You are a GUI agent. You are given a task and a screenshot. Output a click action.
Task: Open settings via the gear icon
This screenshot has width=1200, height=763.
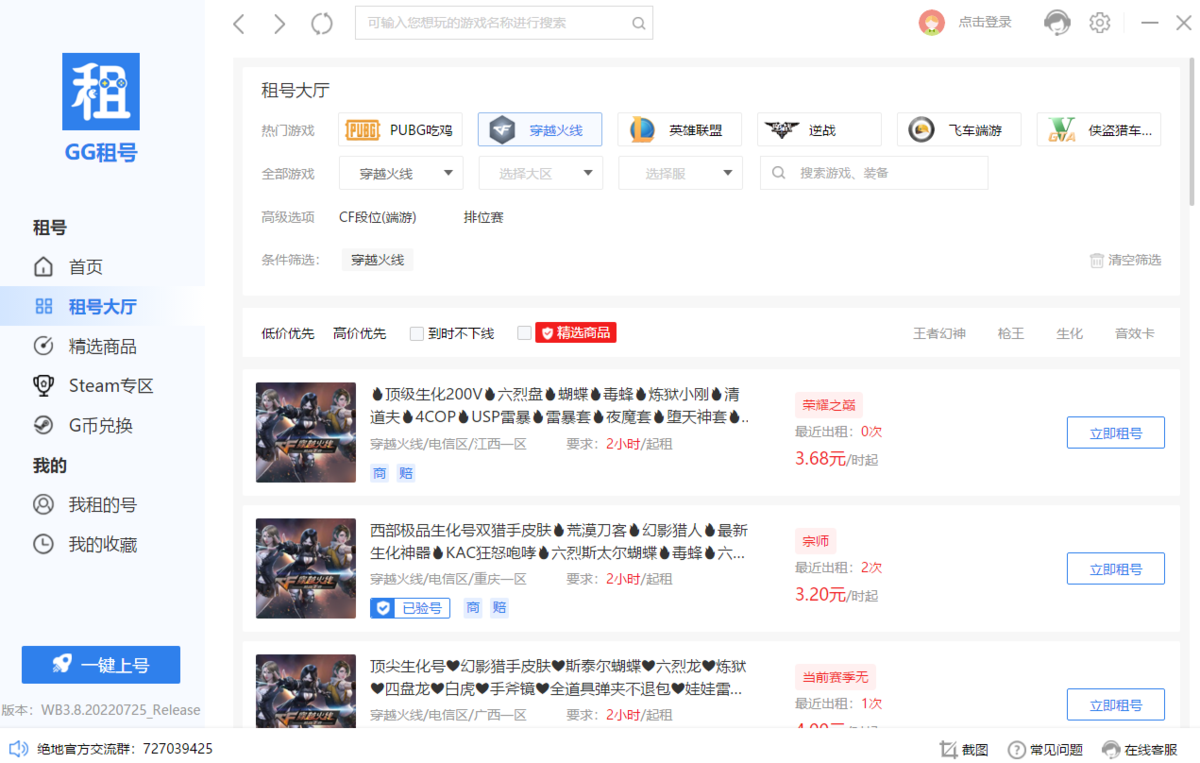point(1100,22)
